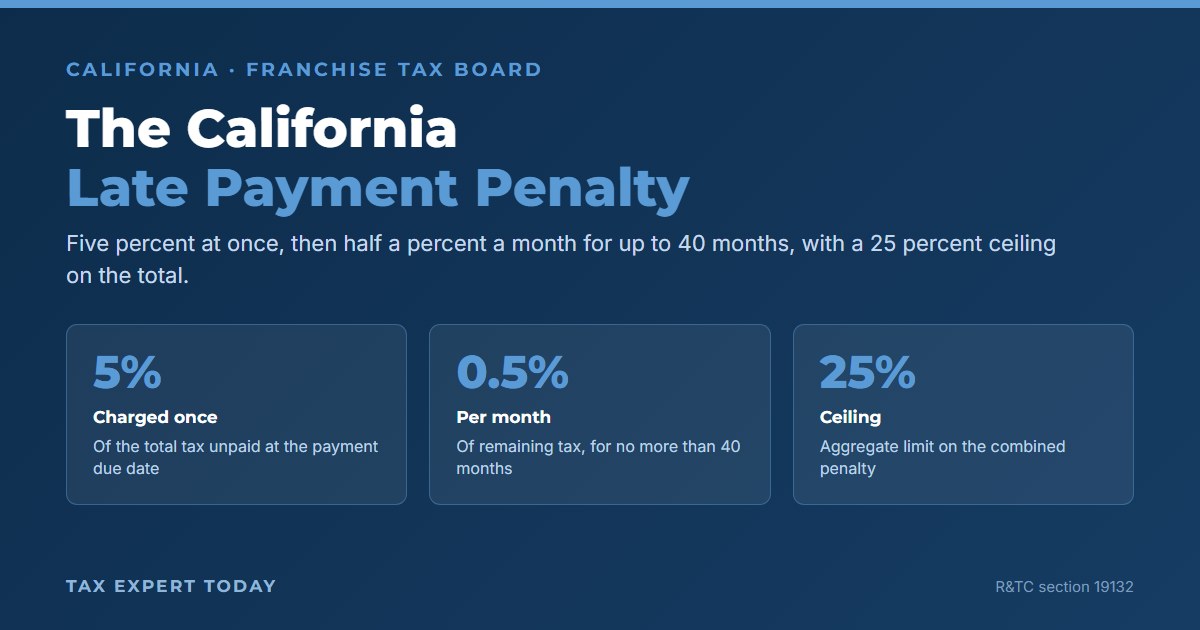Click 'Aggregate limit on the combined penalty' text
Screen dimensions: 1200x630
[x=943, y=457]
